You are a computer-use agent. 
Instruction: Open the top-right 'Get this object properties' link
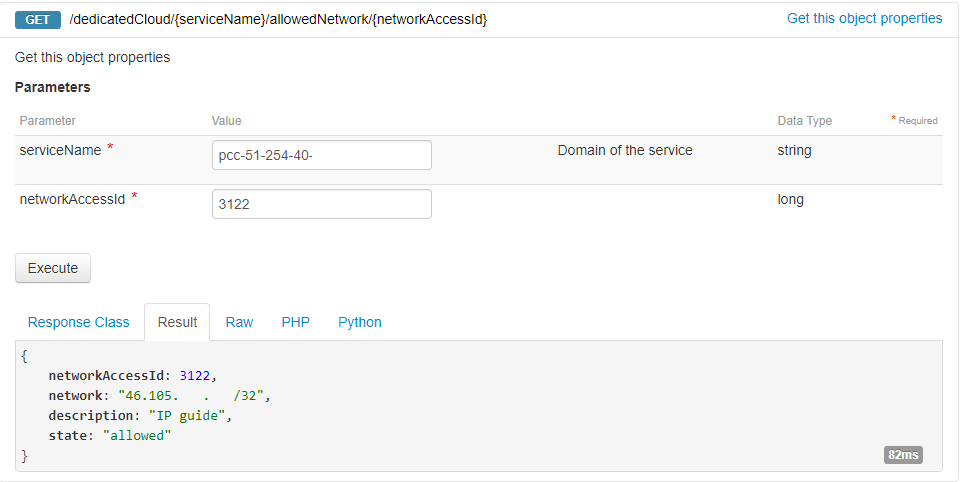click(864, 18)
